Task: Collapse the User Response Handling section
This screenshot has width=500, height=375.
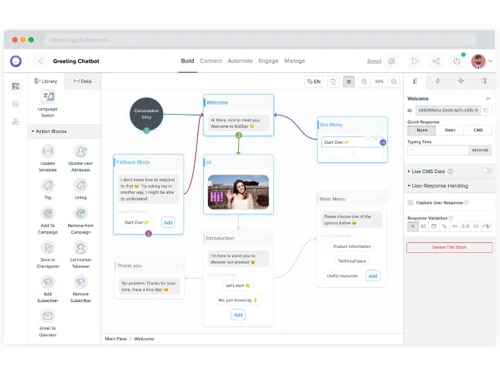Action: [x=438, y=186]
